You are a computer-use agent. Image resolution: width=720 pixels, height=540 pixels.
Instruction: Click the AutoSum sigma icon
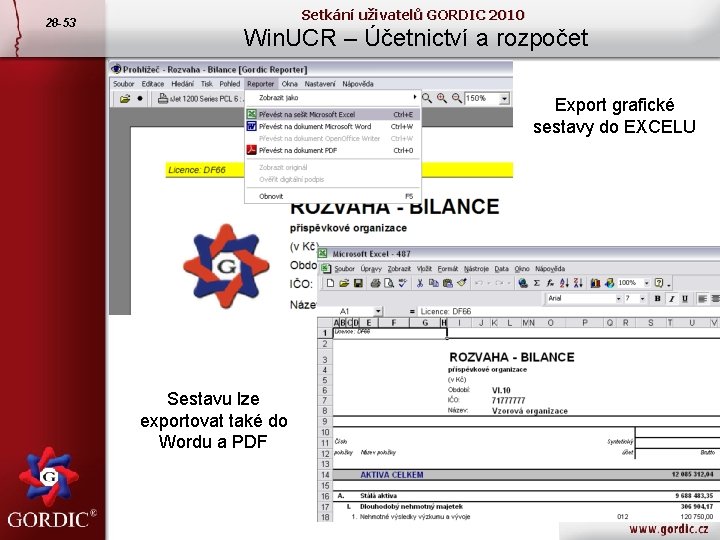point(536,283)
